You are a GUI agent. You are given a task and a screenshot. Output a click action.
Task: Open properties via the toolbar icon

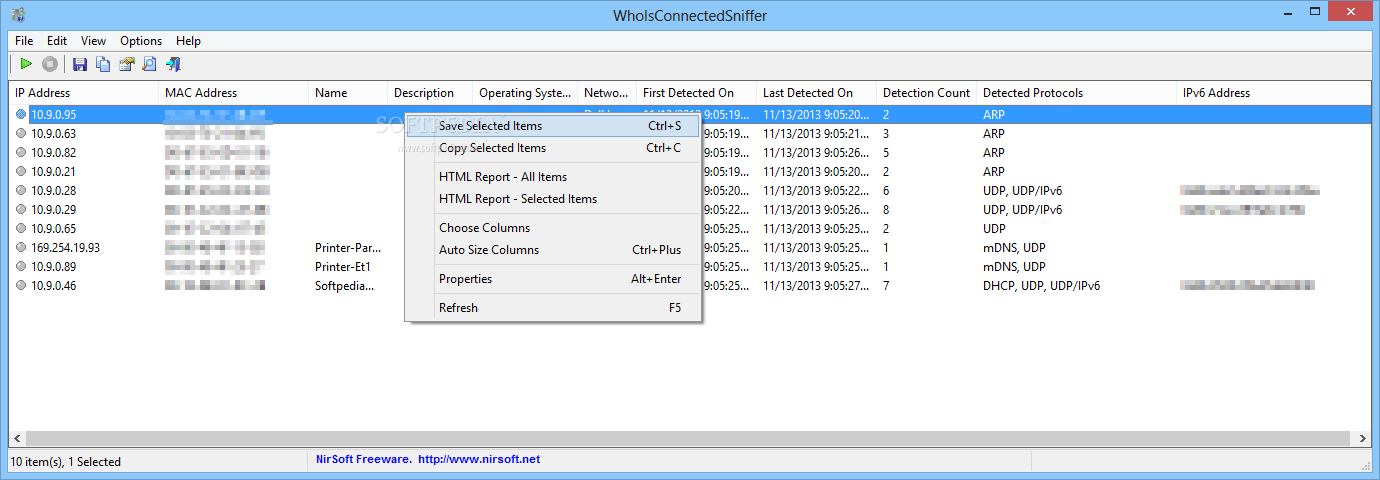coord(126,65)
